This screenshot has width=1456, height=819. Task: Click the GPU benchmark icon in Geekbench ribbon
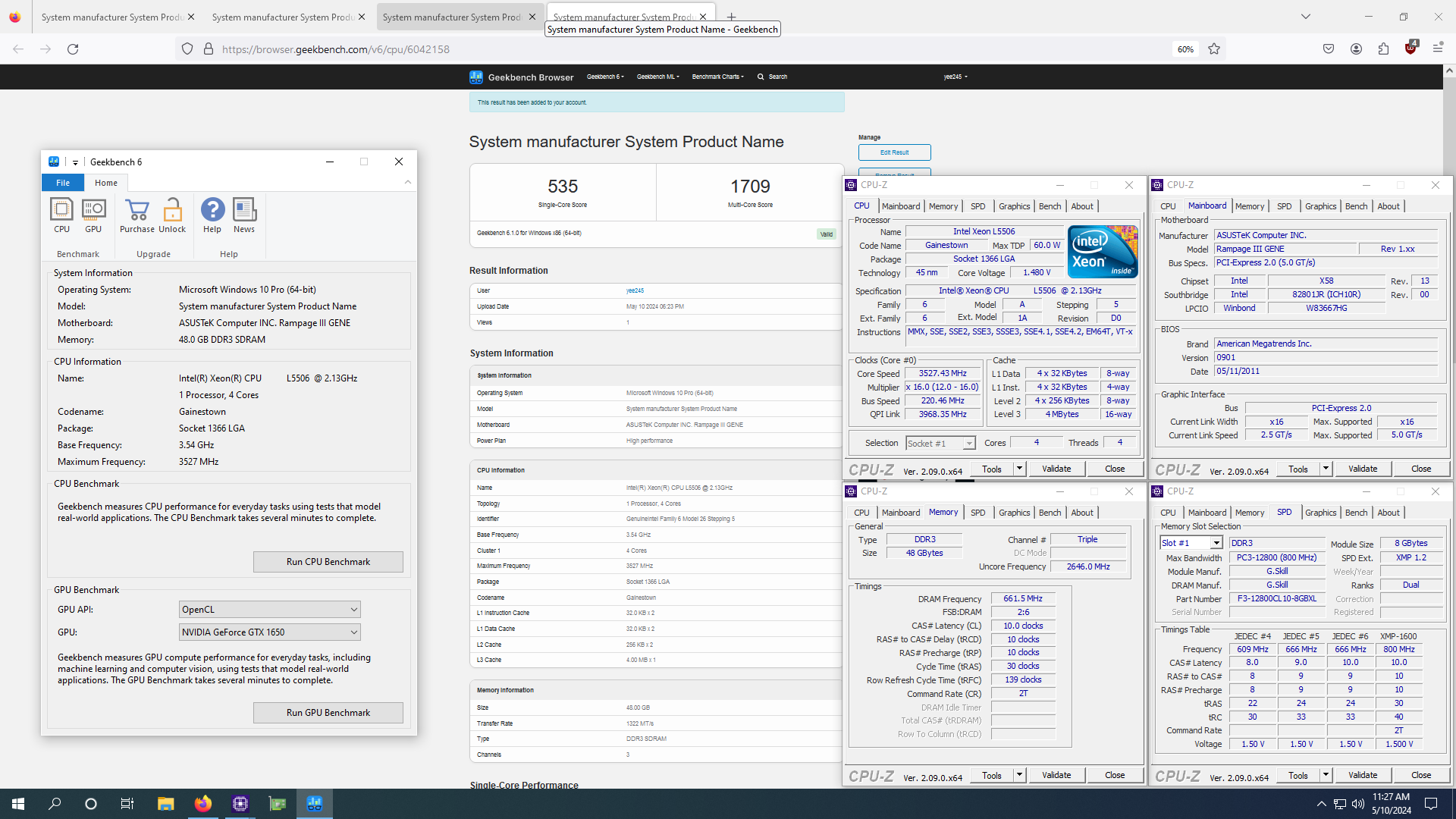point(93,215)
